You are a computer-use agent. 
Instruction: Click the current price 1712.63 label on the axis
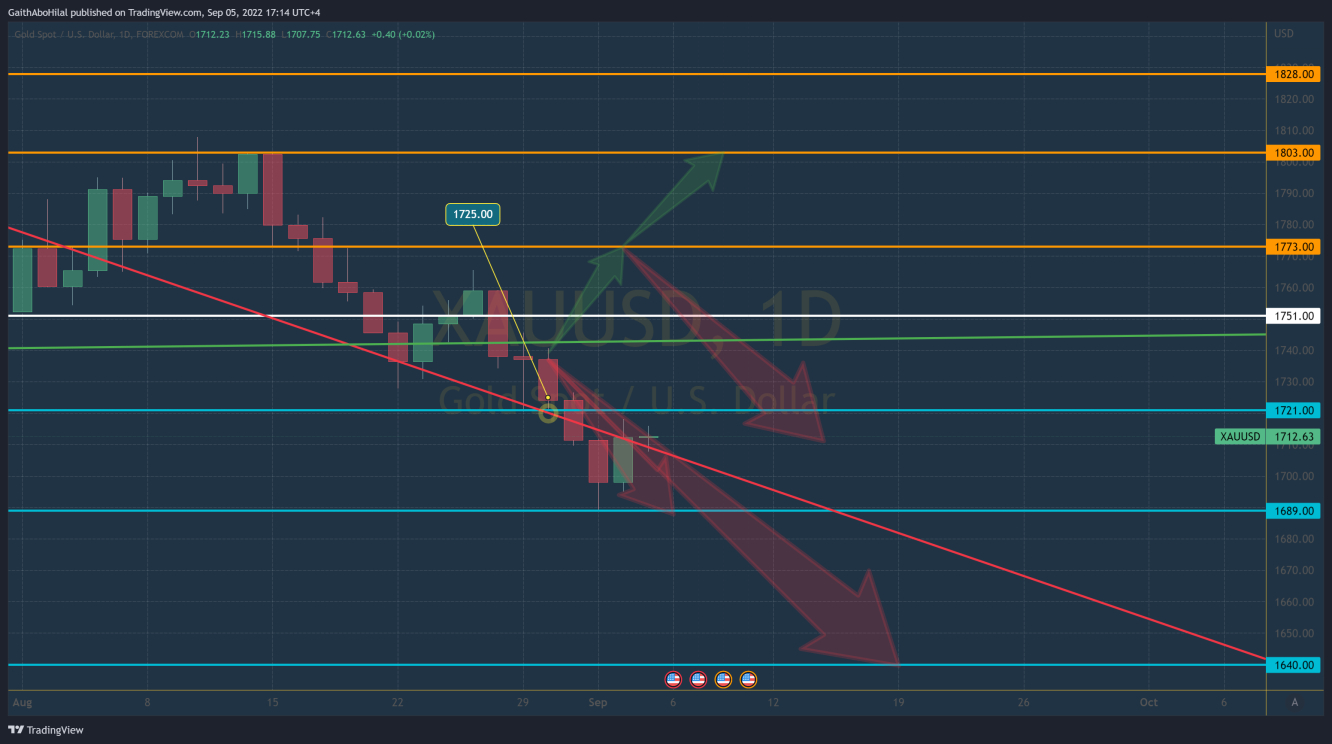pyautogui.click(x=1294, y=437)
